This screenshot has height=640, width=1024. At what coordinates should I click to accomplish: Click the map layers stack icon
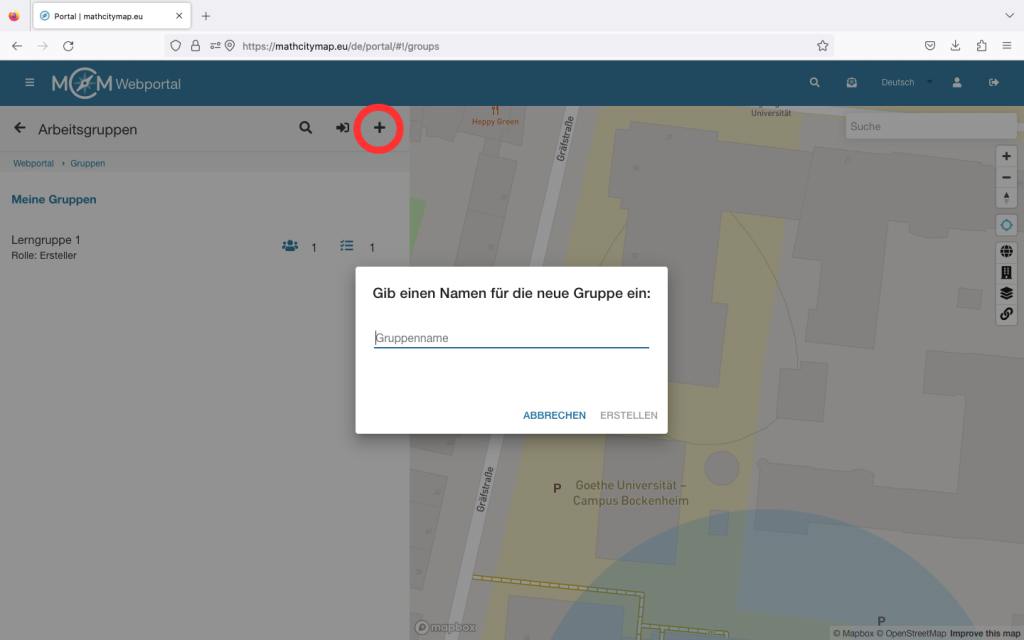click(x=1006, y=293)
